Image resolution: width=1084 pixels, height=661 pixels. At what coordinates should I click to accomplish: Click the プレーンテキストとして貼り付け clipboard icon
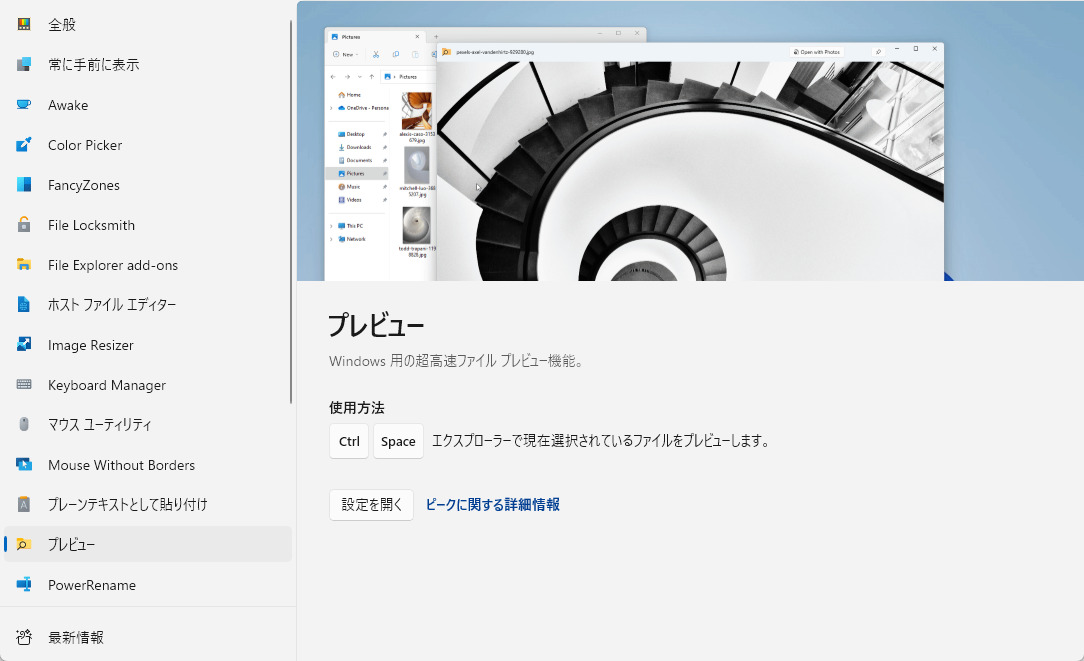(24, 504)
